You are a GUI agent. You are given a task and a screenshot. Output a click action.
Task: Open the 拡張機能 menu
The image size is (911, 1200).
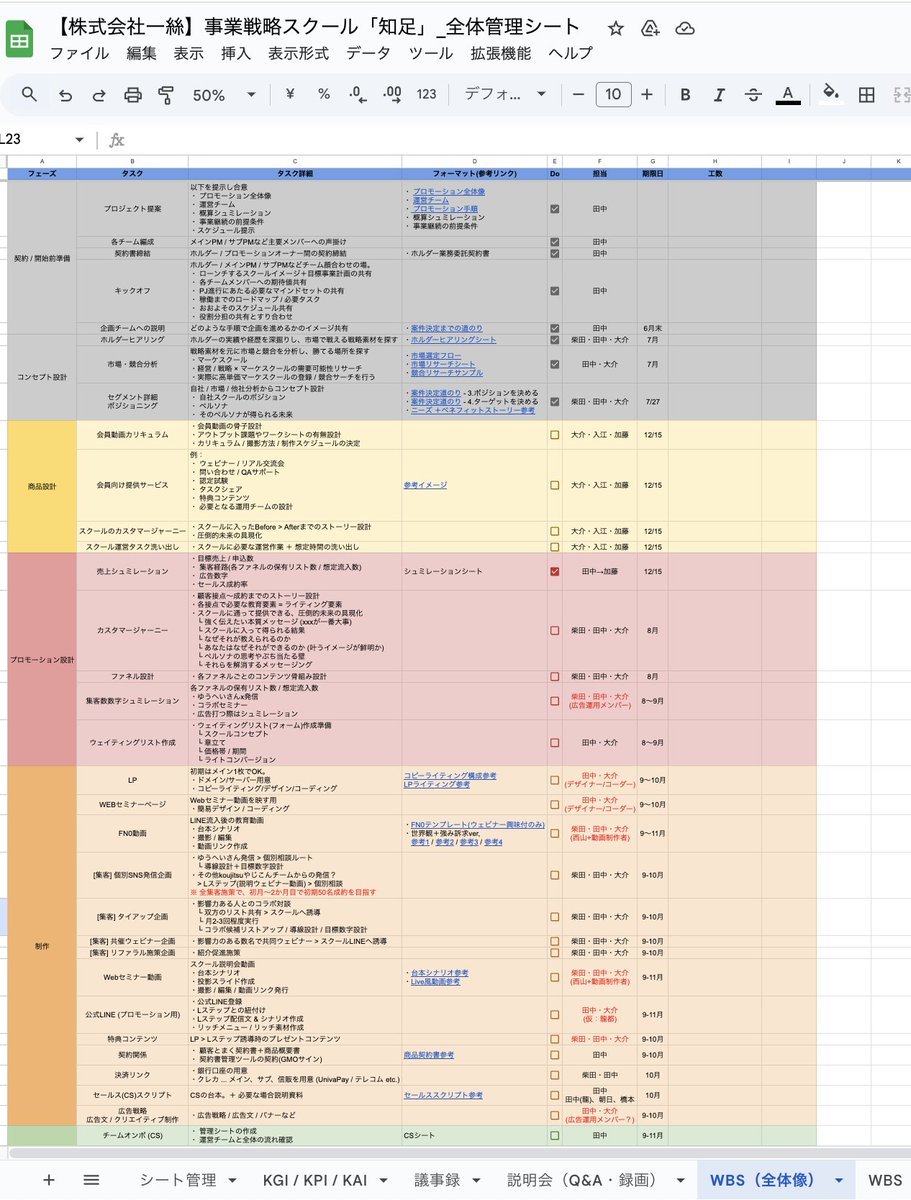tap(501, 54)
